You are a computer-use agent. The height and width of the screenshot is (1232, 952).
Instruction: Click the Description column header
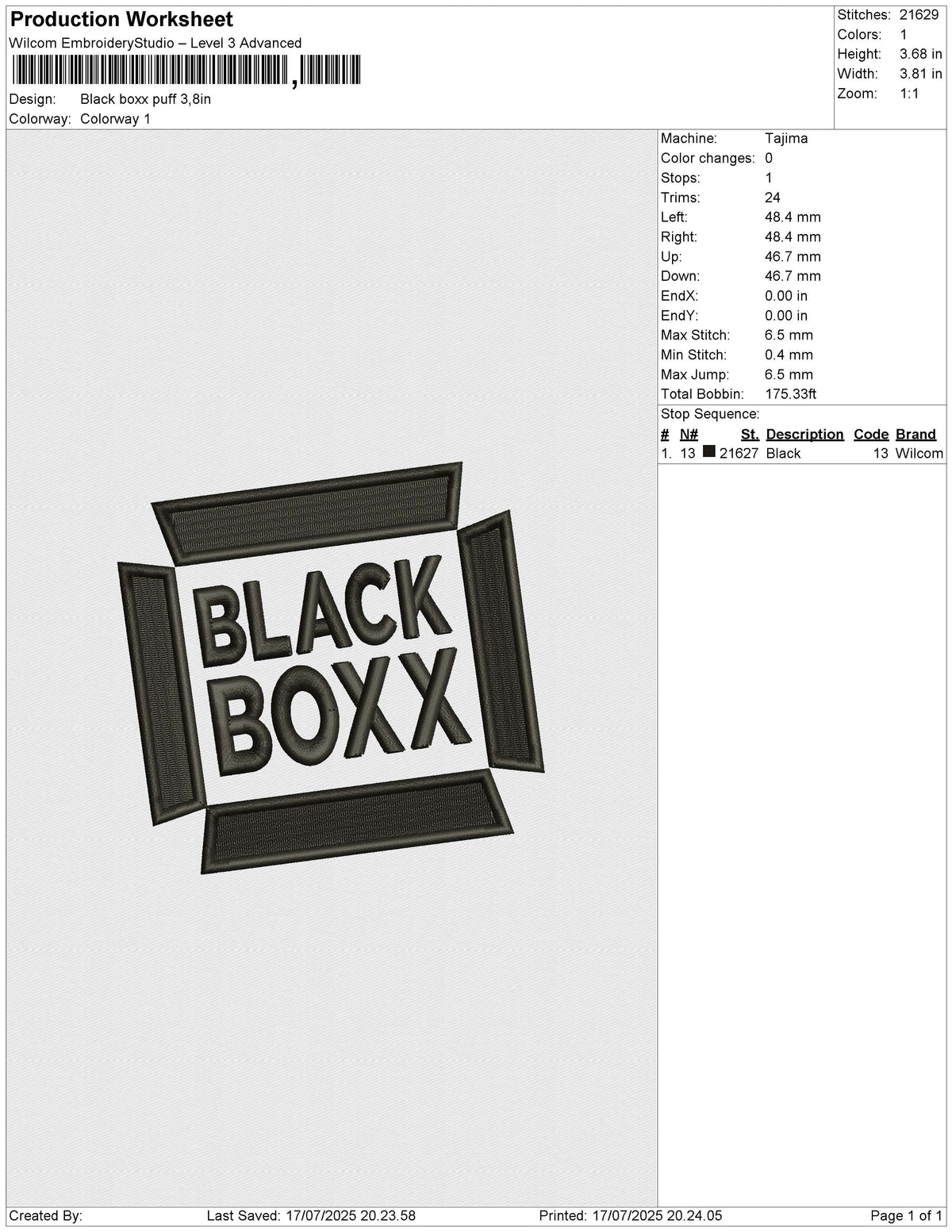tap(804, 434)
